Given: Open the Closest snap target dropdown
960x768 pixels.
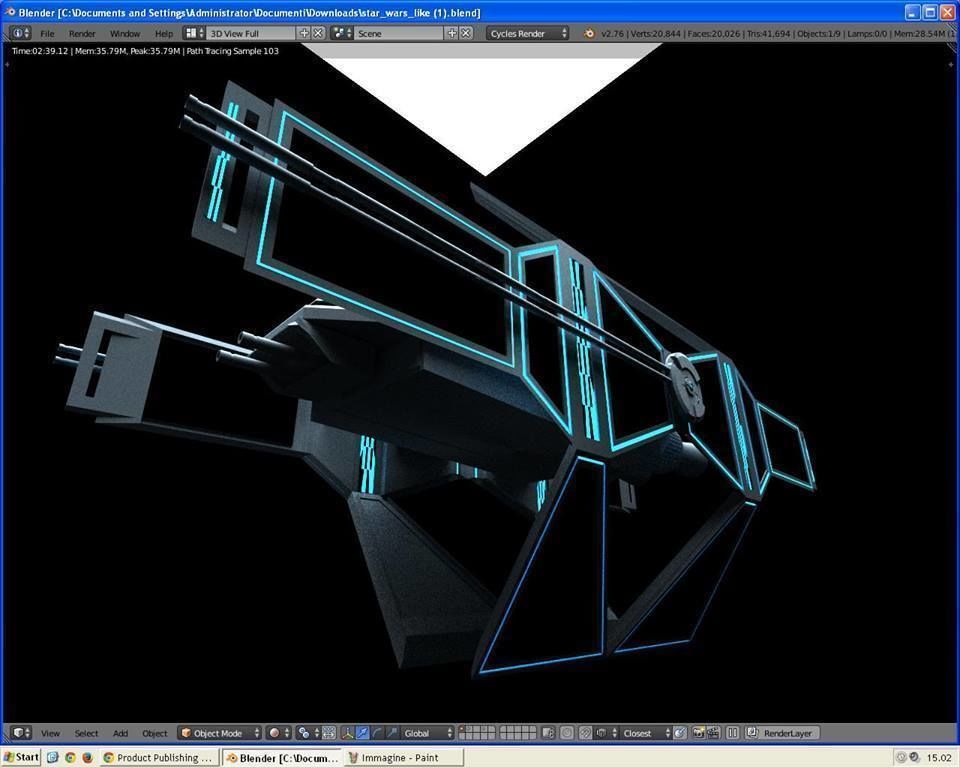Looking at the screenshot, I should tap(645, 733).
